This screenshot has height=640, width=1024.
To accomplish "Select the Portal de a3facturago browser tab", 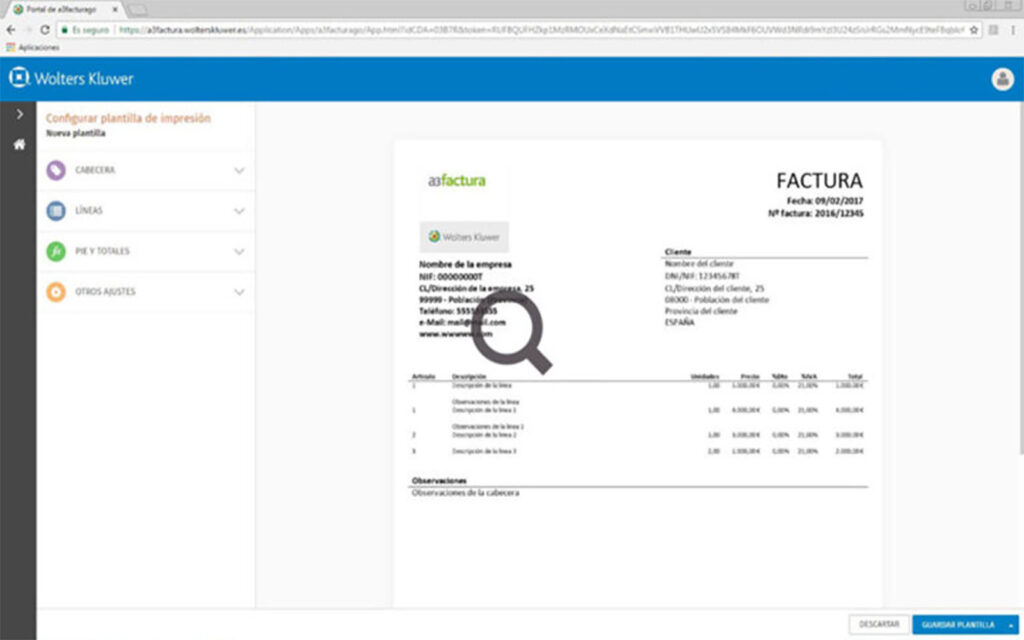I will coord(60,9).
